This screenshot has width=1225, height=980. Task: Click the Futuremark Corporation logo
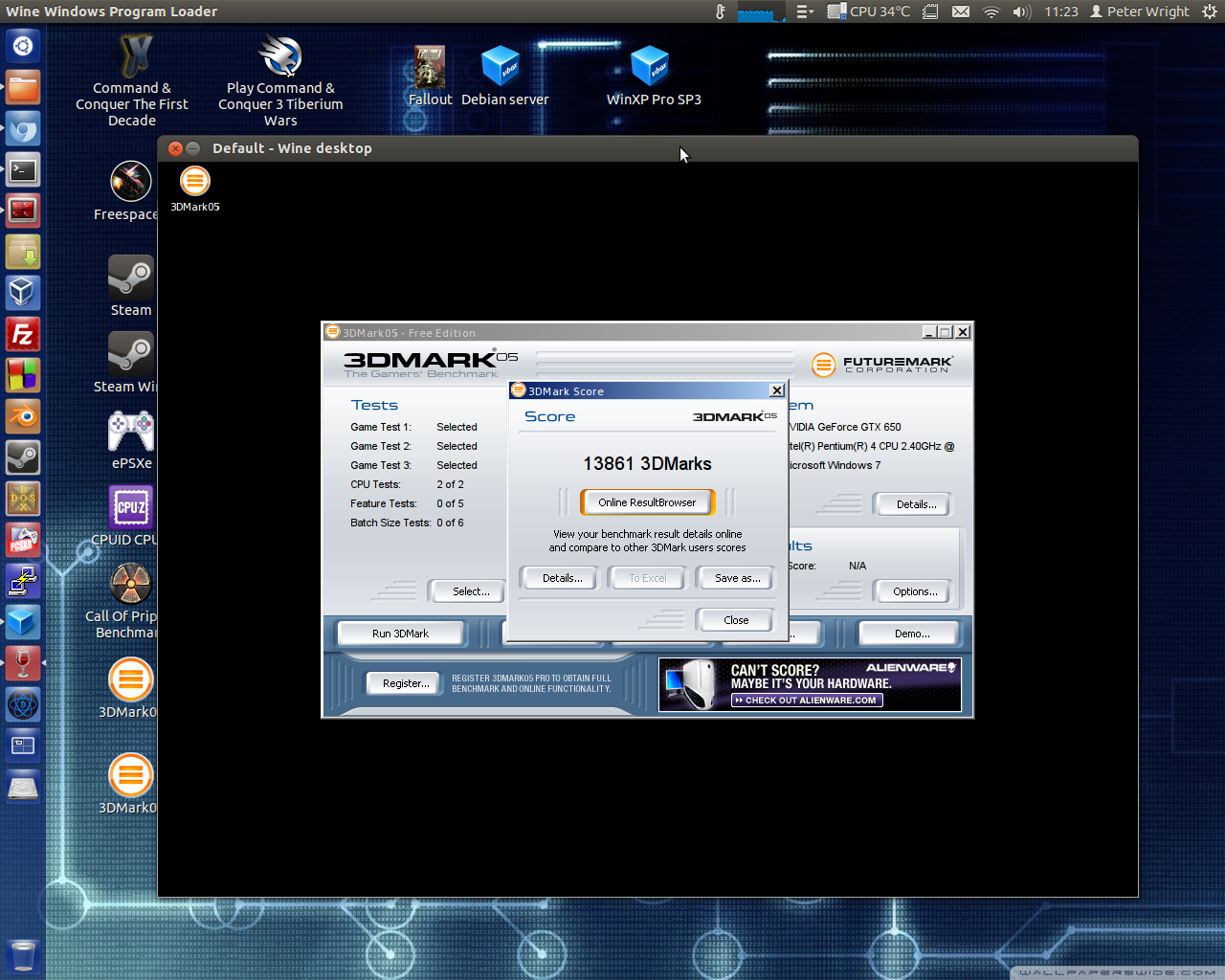click(882, 365)
